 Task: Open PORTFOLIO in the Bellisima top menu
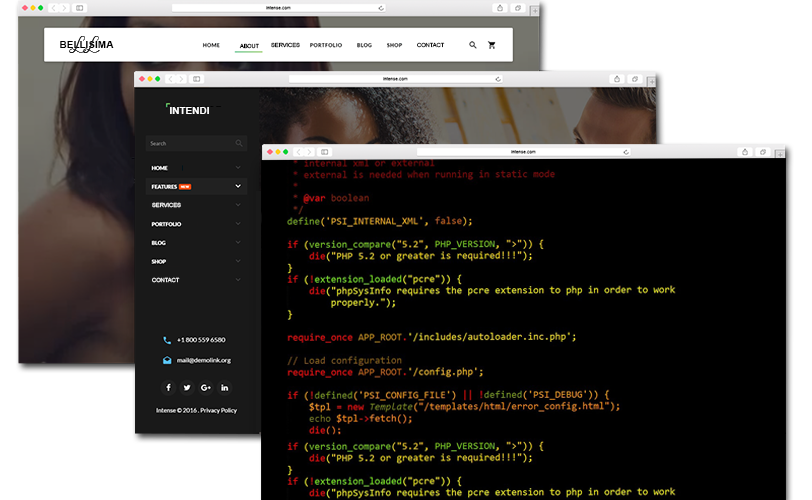point(326,45)
